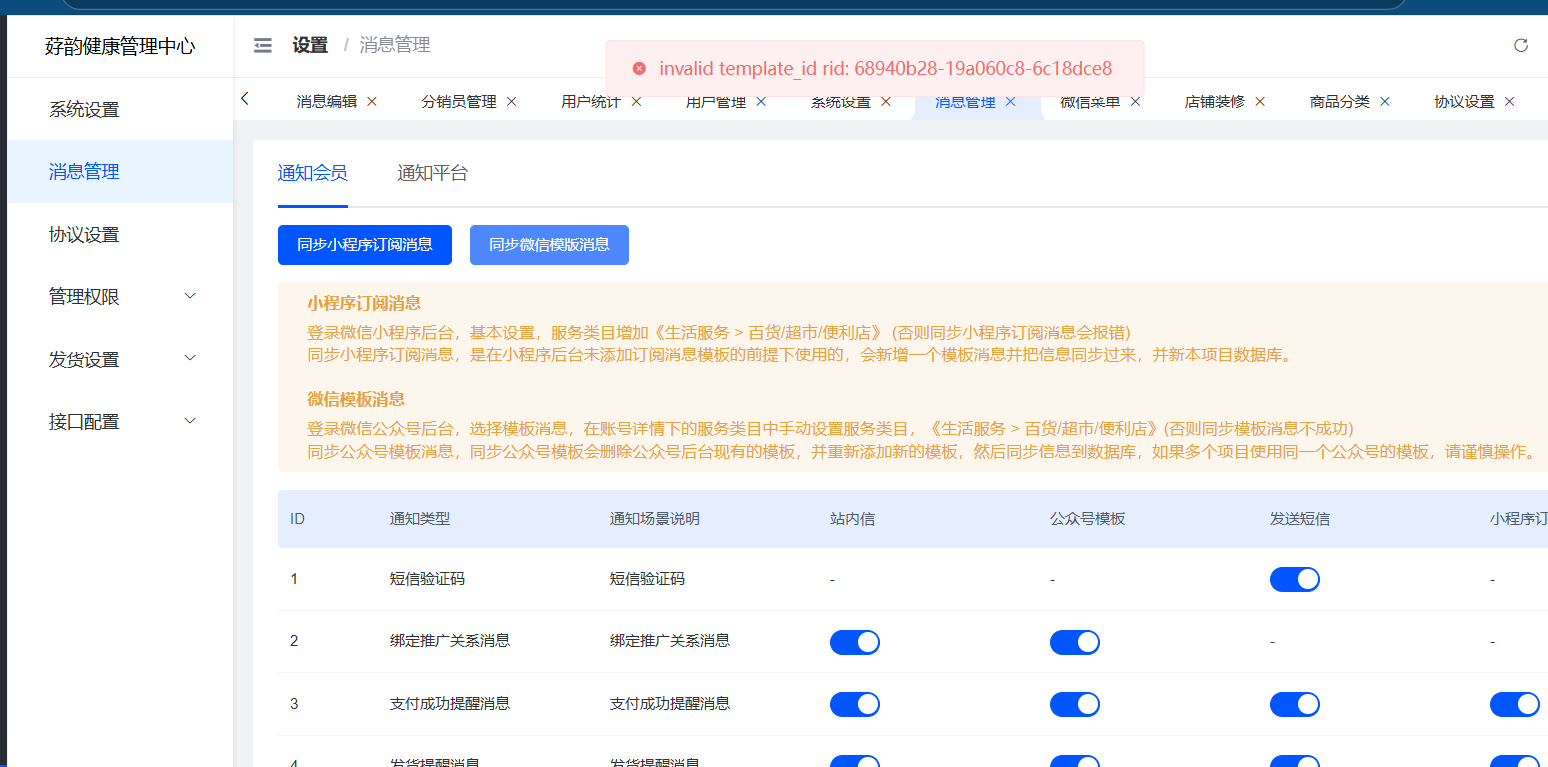Close the 微信菜单 tab

[1135, 102]
